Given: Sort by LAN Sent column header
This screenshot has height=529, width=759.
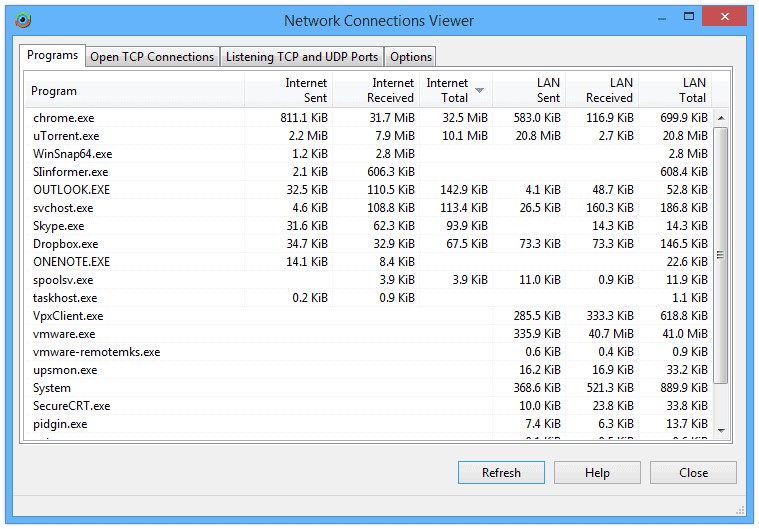Looking at the screenshot, I should click(529, 90).
